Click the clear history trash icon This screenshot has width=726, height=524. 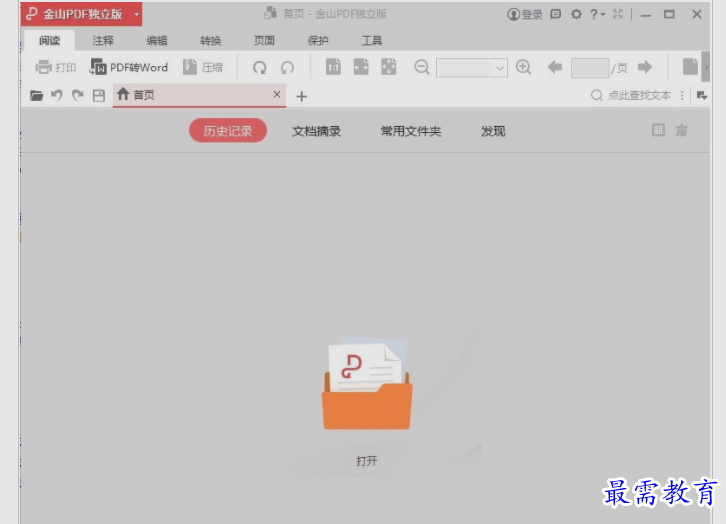(681, 131)
